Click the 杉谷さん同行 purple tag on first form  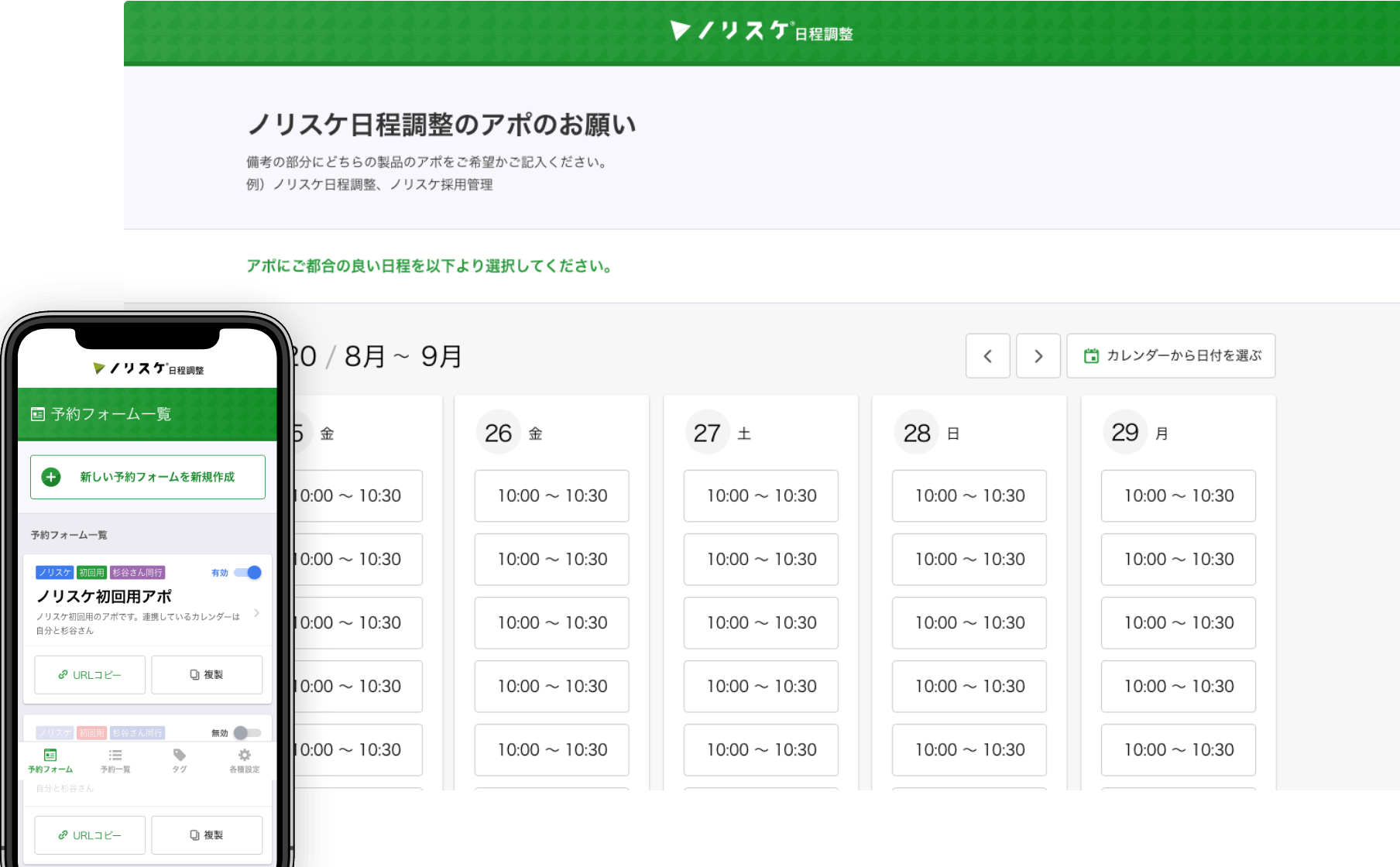pos(137,573)
